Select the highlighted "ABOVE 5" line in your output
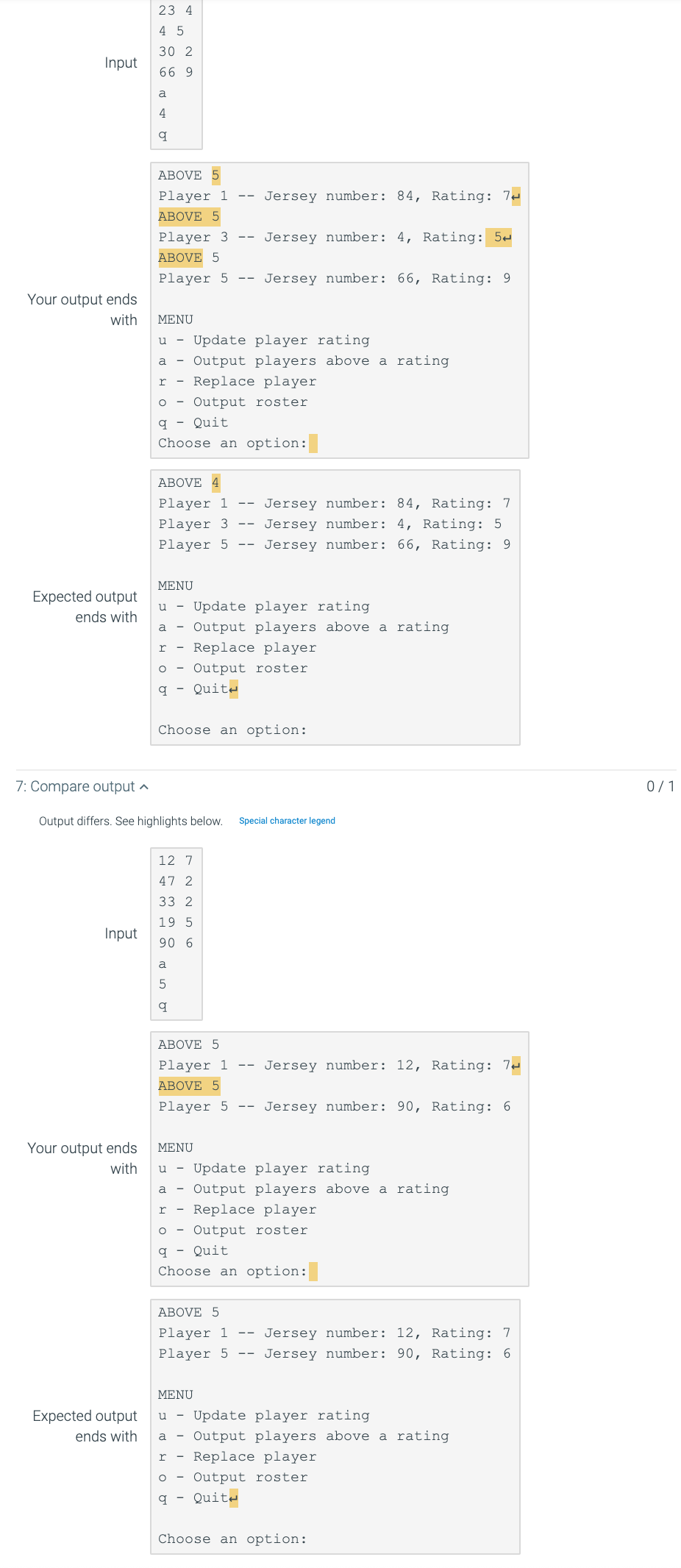 tap(188, 1086)
